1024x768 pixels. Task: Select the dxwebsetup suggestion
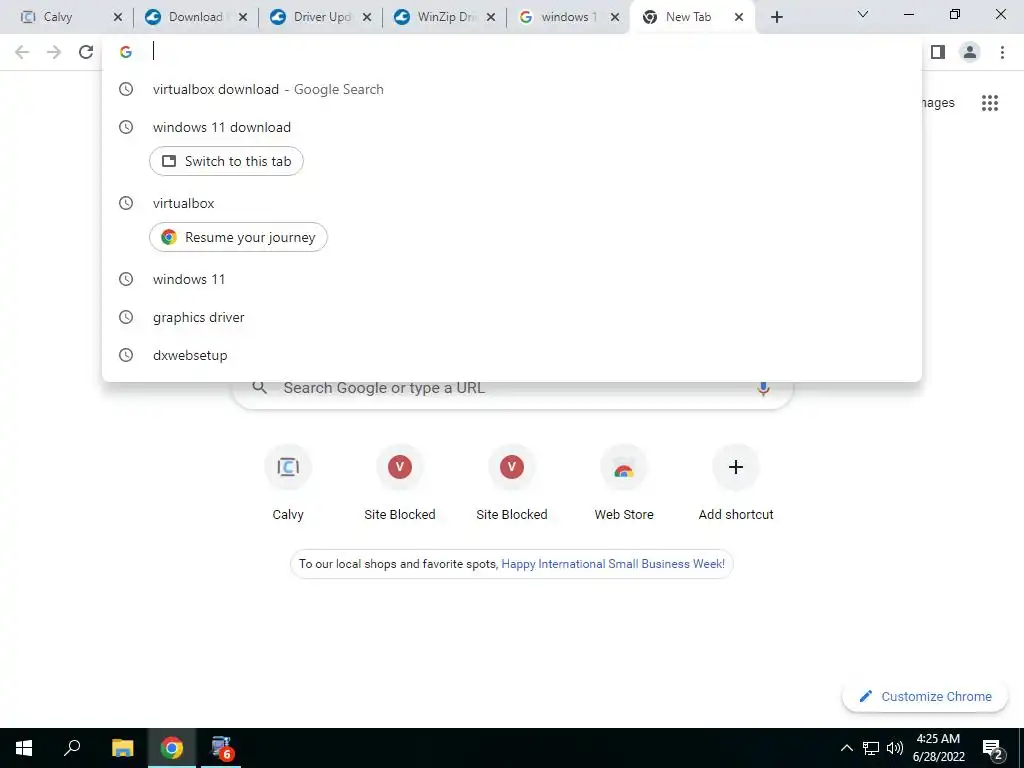coord(512,355)
